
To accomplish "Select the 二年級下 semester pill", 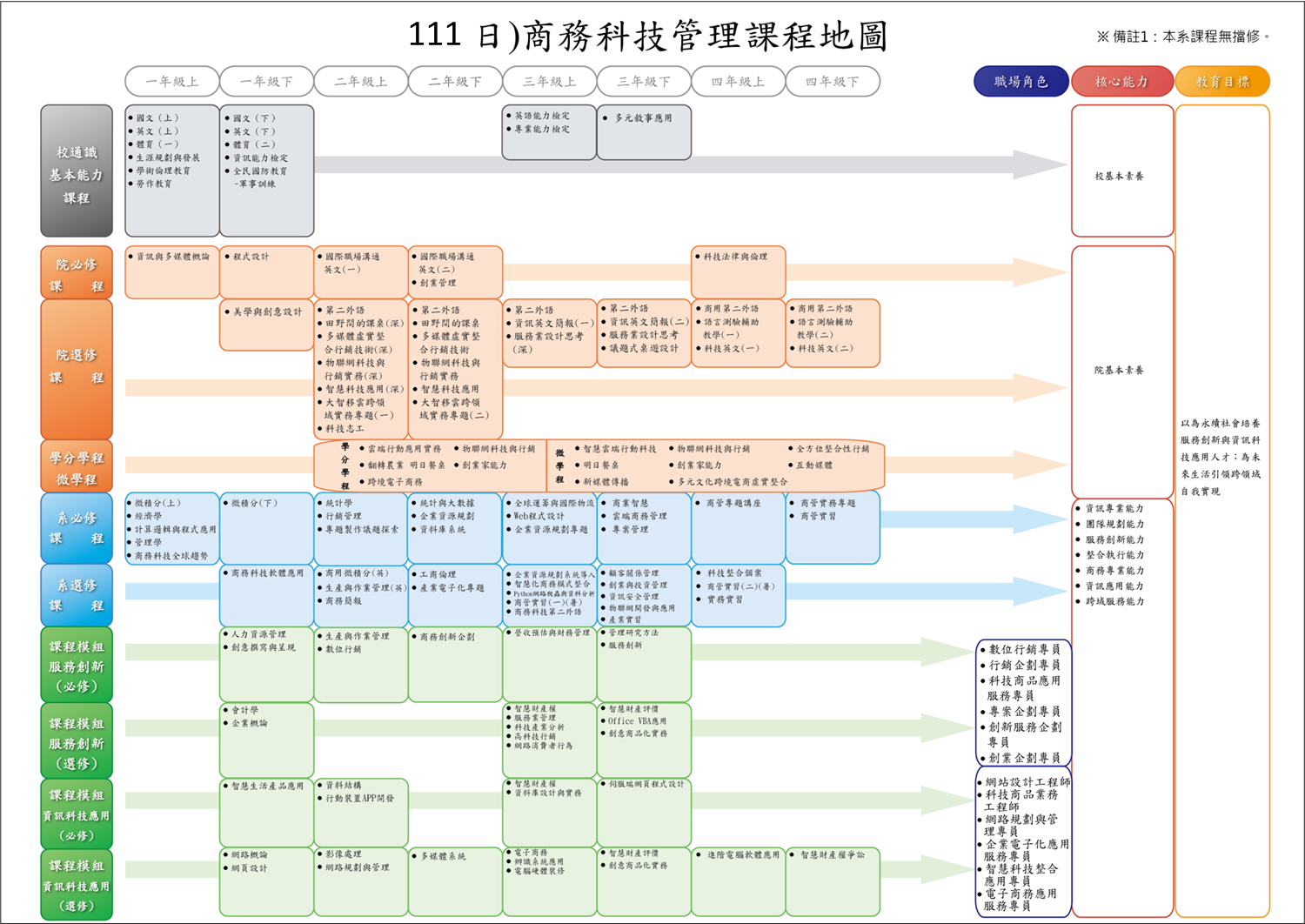I will coord(454,81).
